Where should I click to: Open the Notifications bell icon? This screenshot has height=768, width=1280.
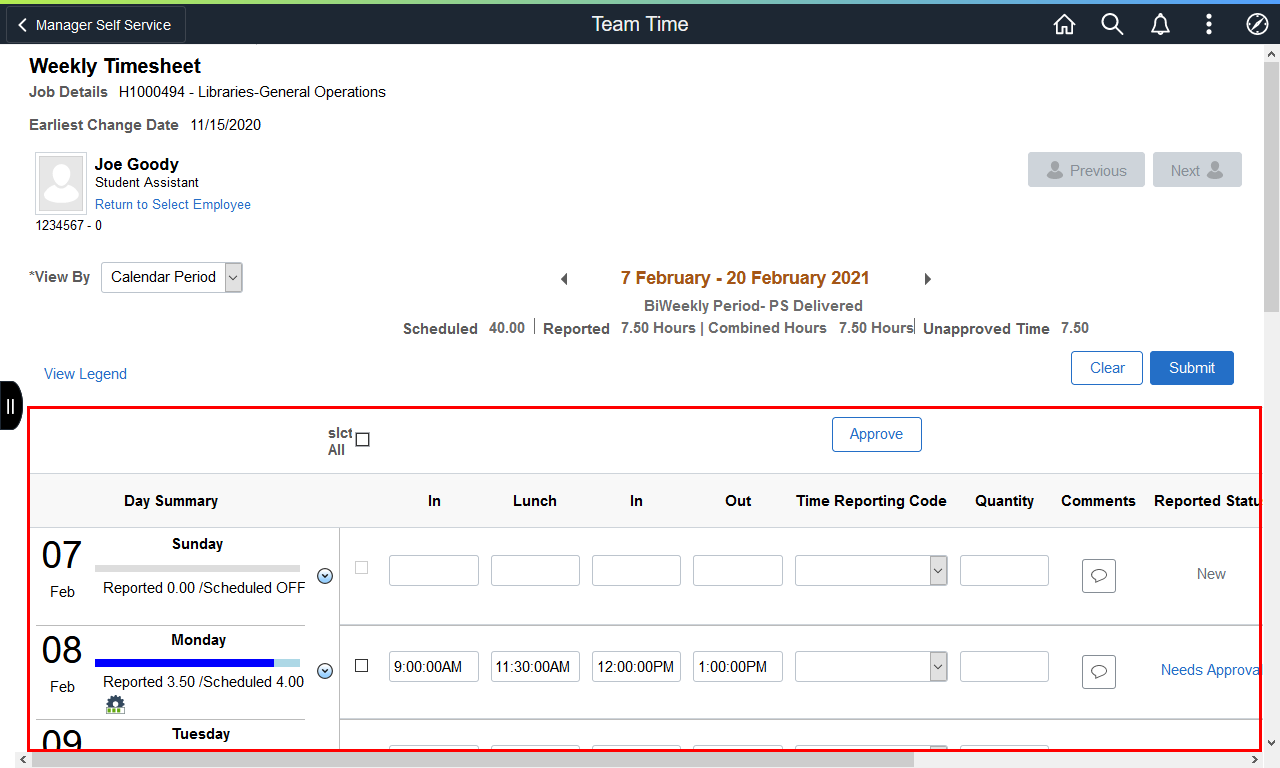1160,25
